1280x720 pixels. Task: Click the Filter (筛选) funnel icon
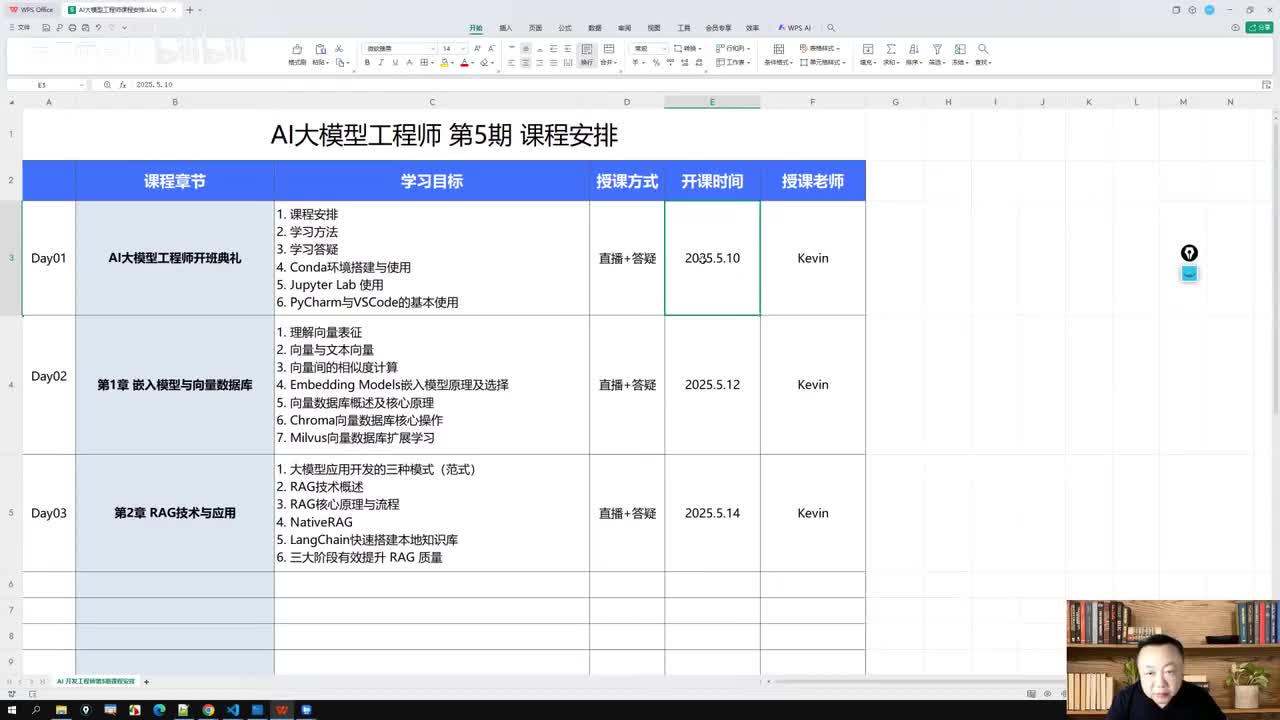[937, 49]
